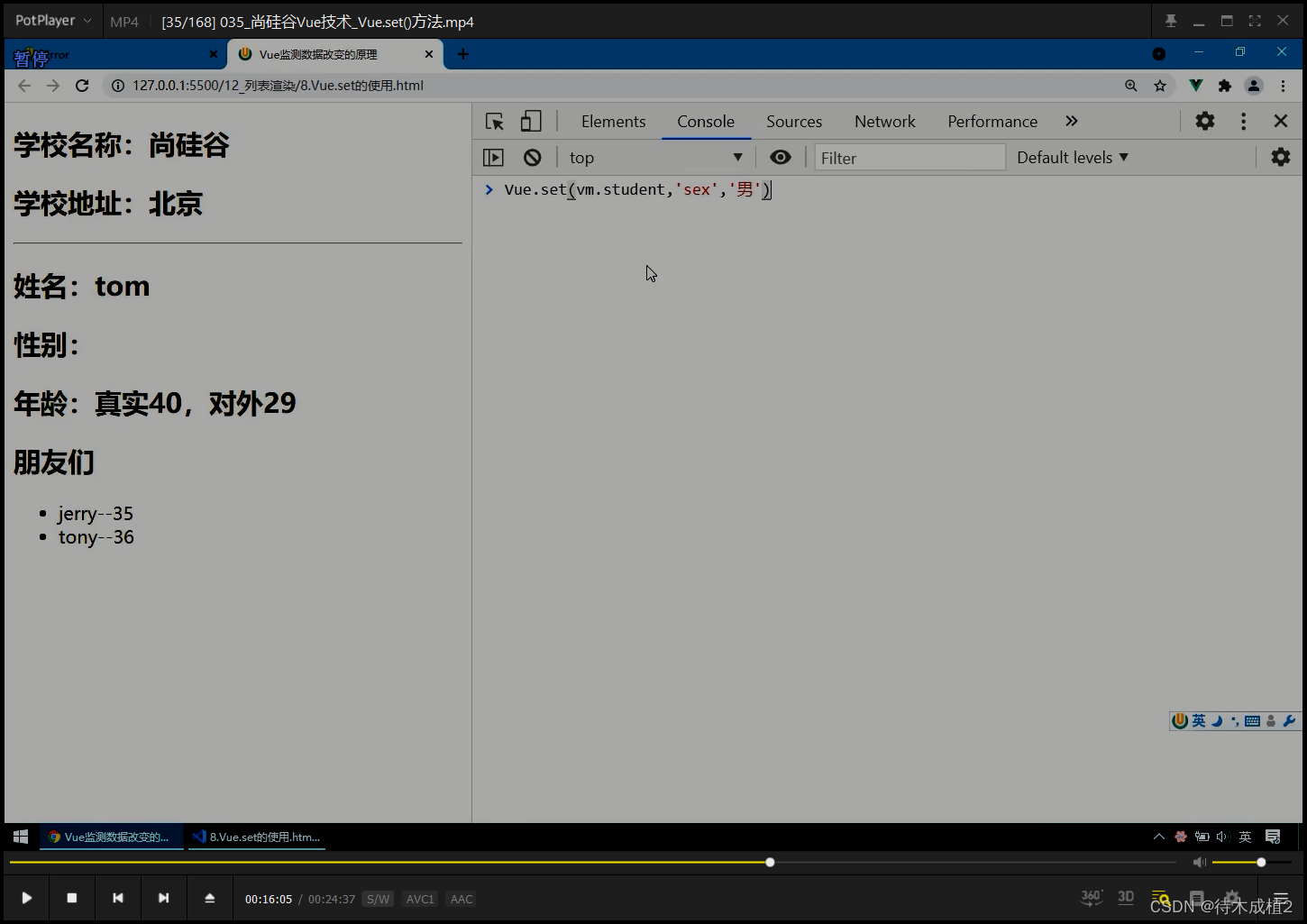Click the S/W decoder indicator
Image resolution: width=1307 pixels, height=924 pixels.
379,899
